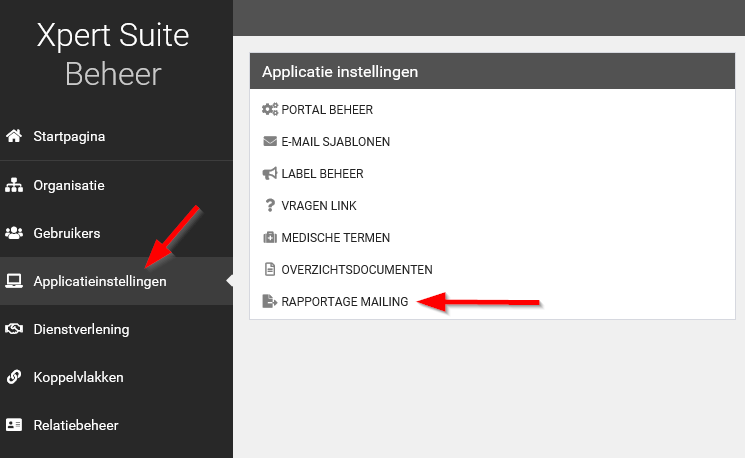Choose the E-mail Sjablonen link
This screenshot has width=745, height=458.
(x=336, y=142)
